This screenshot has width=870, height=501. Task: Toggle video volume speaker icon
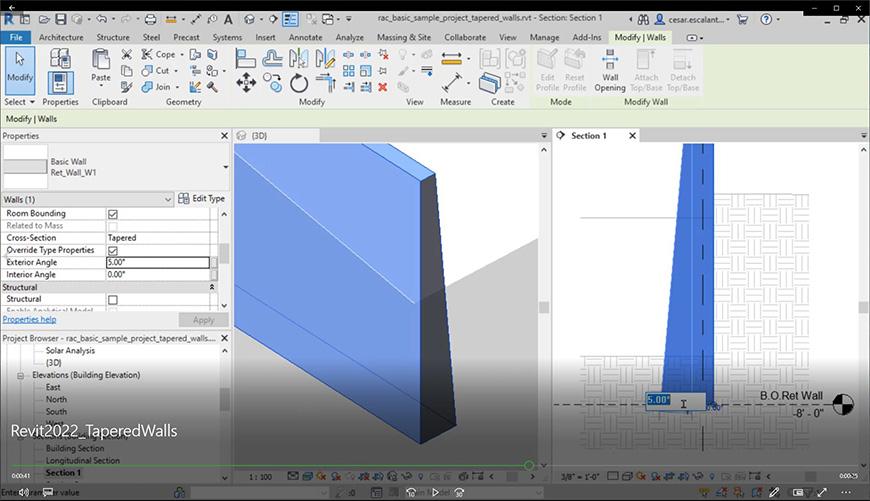[x=23, y=492]
